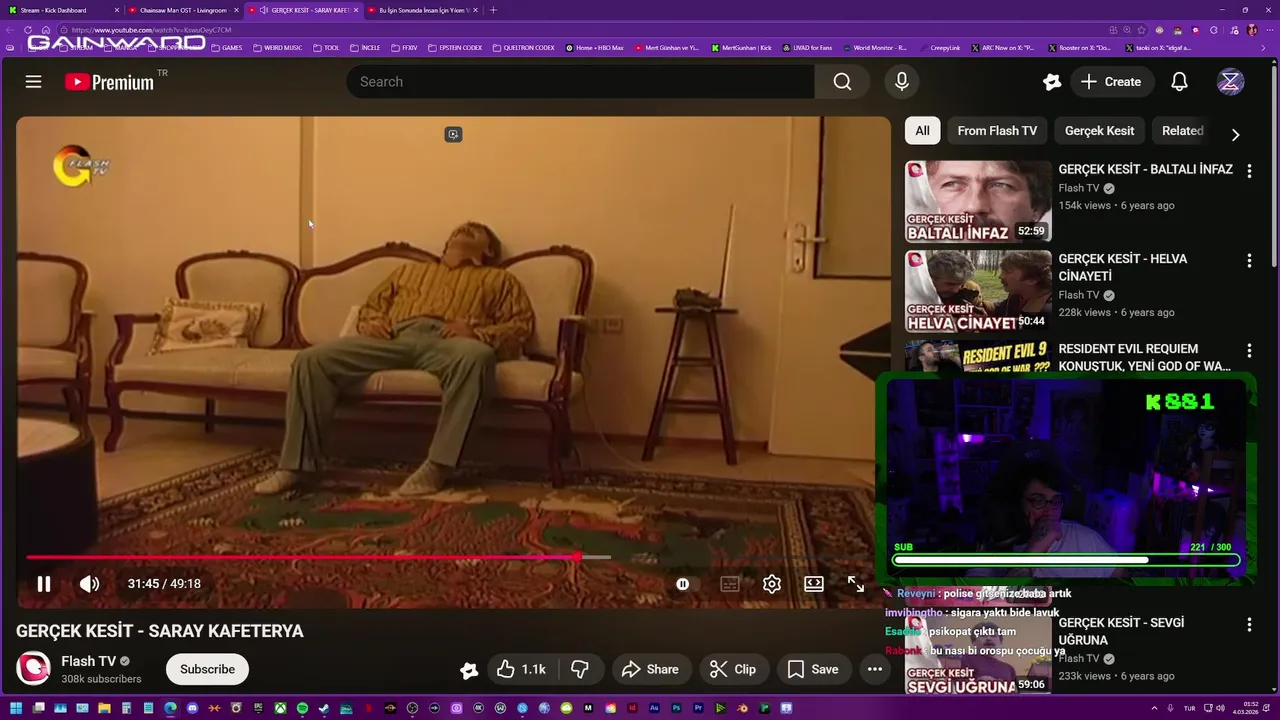Select the Gerçek Kesit chip
The height and width of the screenshot is (720, 1280).
[x=1099, y=131]
